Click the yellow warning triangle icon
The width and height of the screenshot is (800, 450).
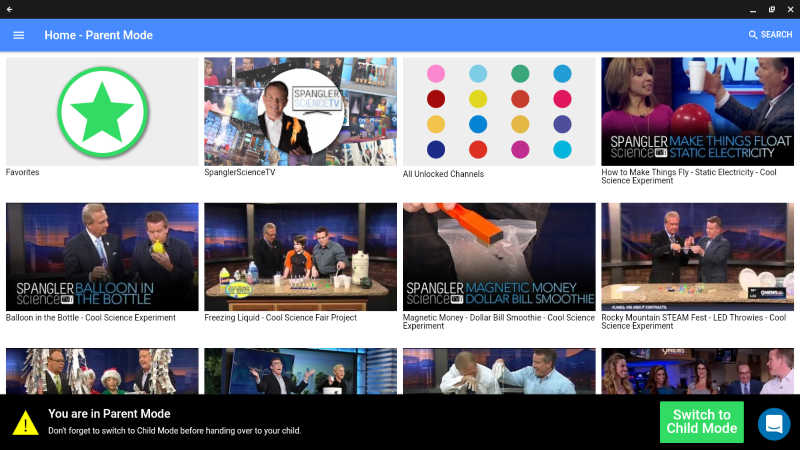point(25,423)
